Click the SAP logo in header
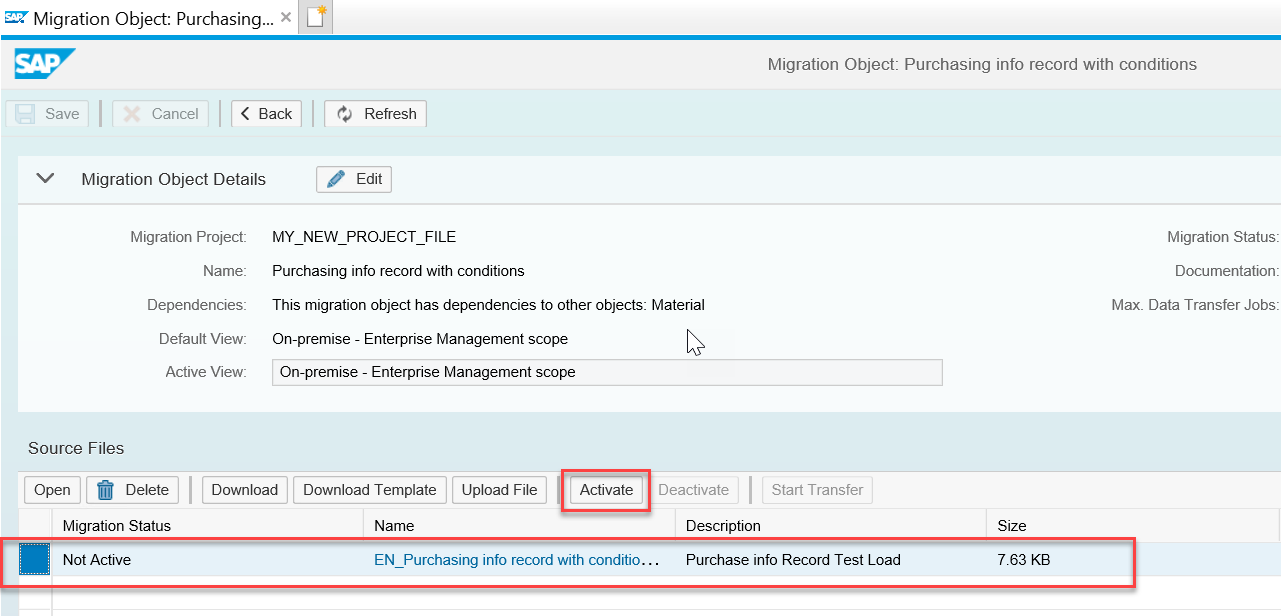The image size is (1281, 616). (x=45, y=64)
